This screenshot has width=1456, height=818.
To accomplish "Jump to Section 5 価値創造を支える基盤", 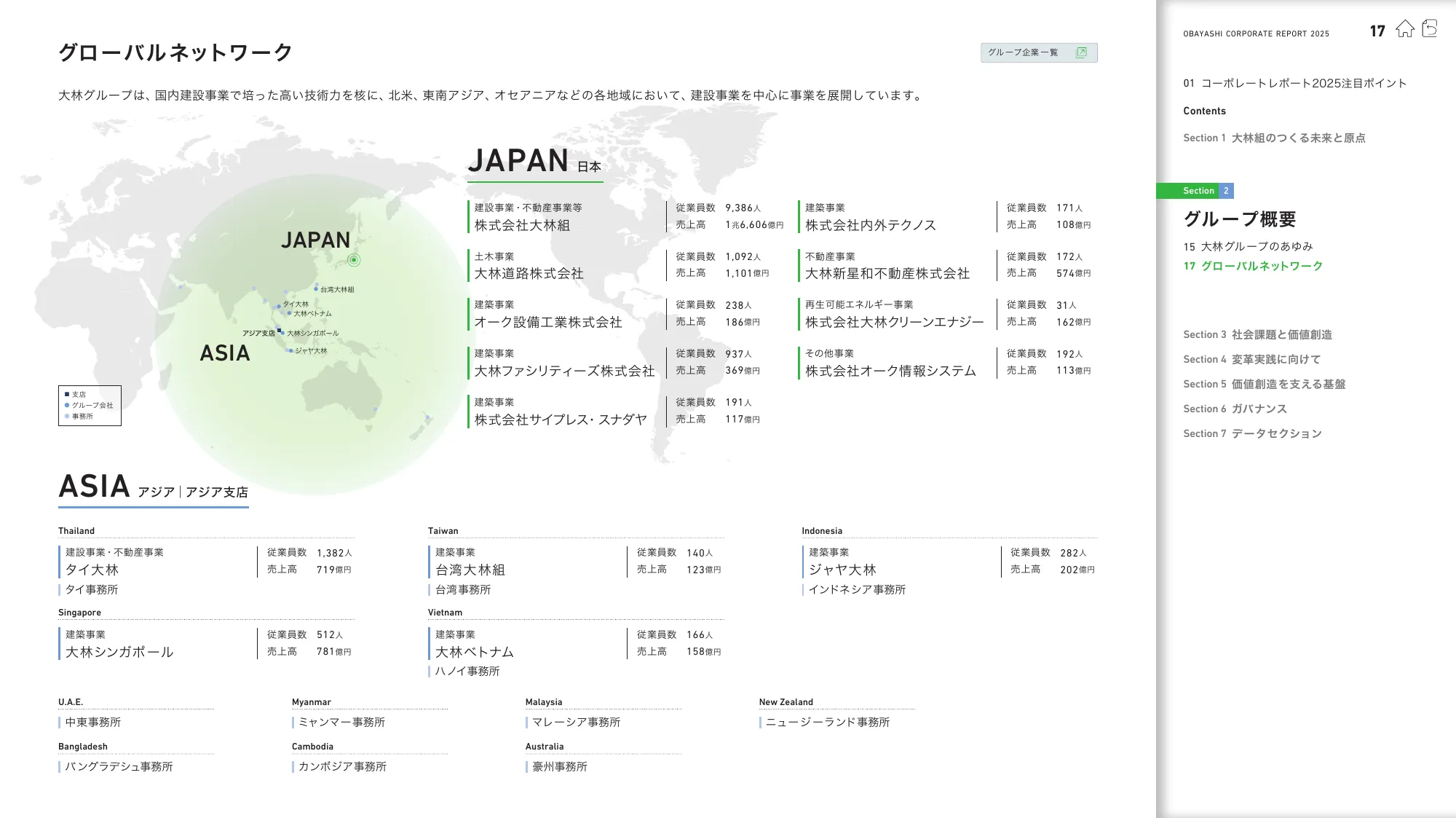I will pyautogui.click(x=1264, y=384).
